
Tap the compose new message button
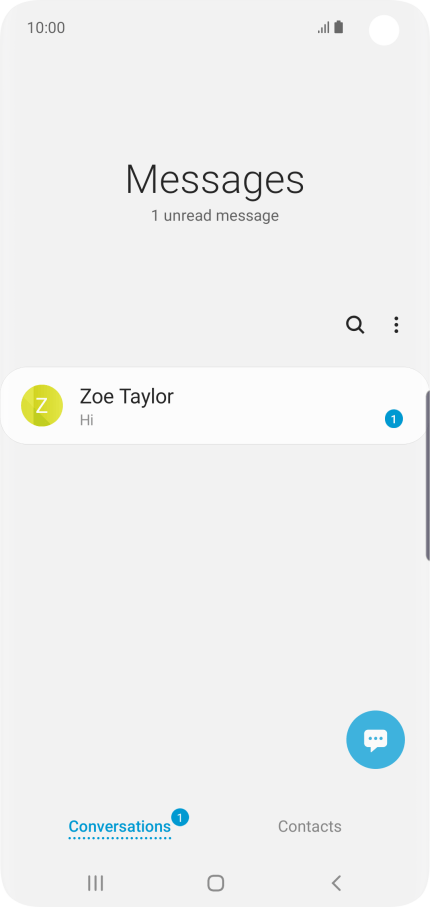click(376, 739)
